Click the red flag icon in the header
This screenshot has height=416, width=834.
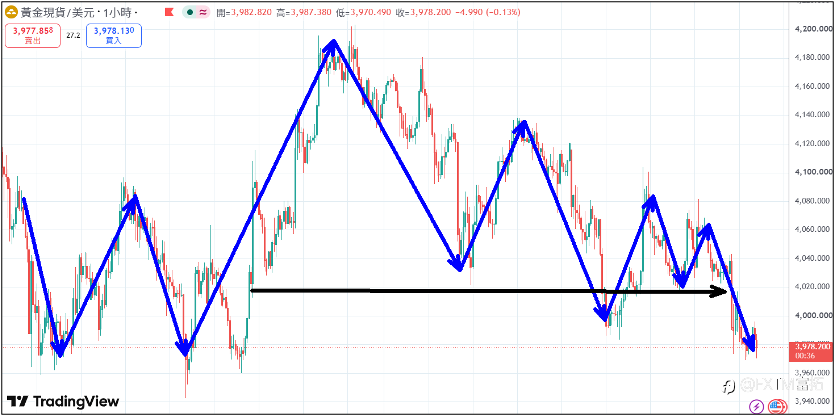point(169,12)
